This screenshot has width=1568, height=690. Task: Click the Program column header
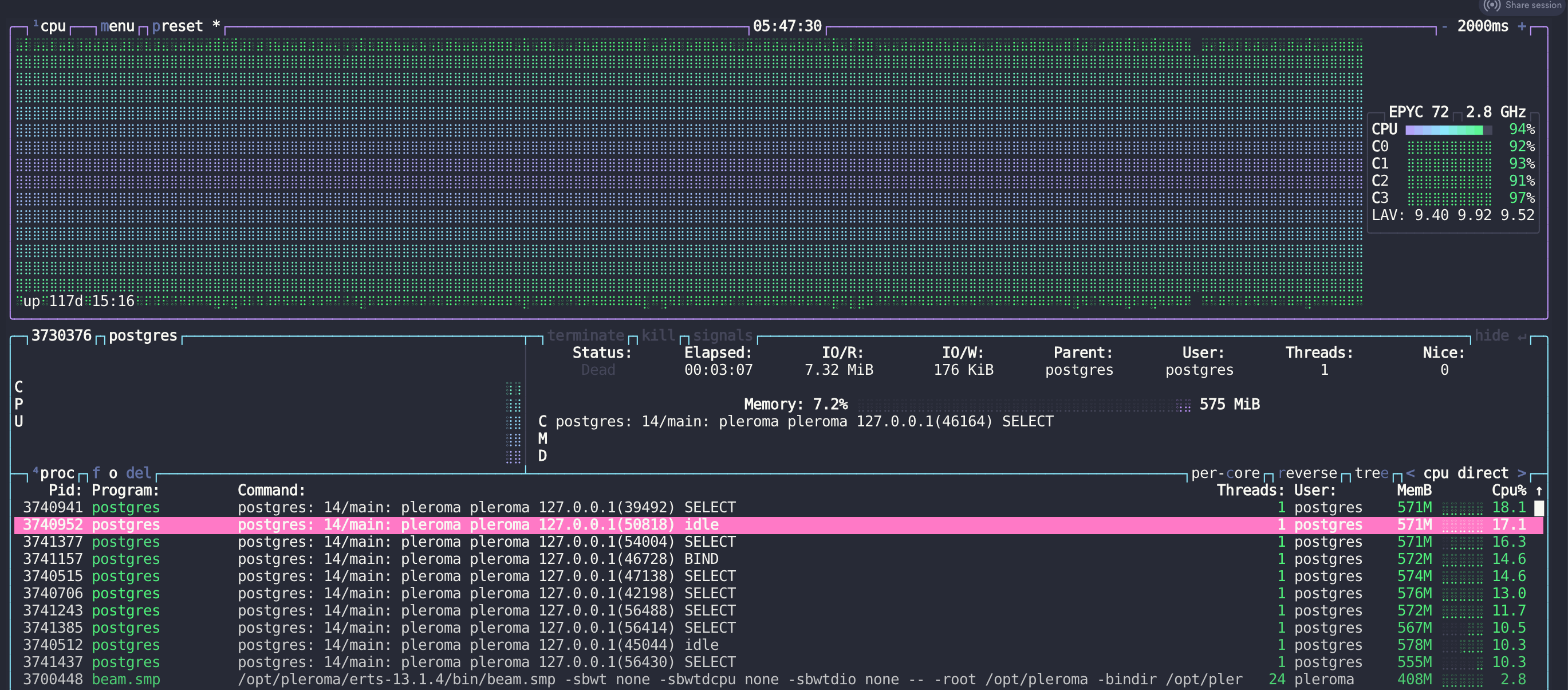[x=125, y=490]
